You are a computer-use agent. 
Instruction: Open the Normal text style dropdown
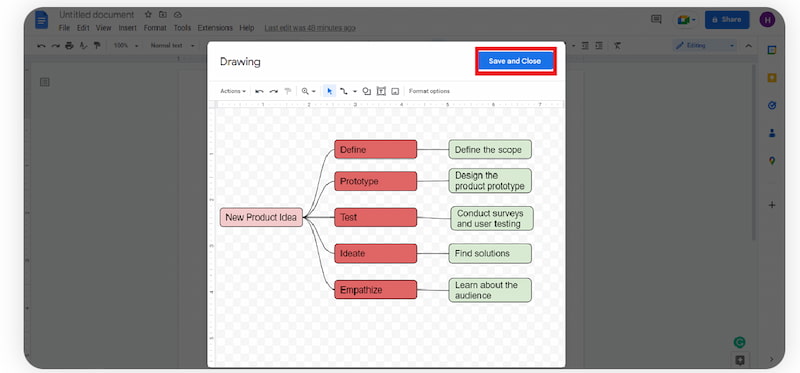(172, 46)
